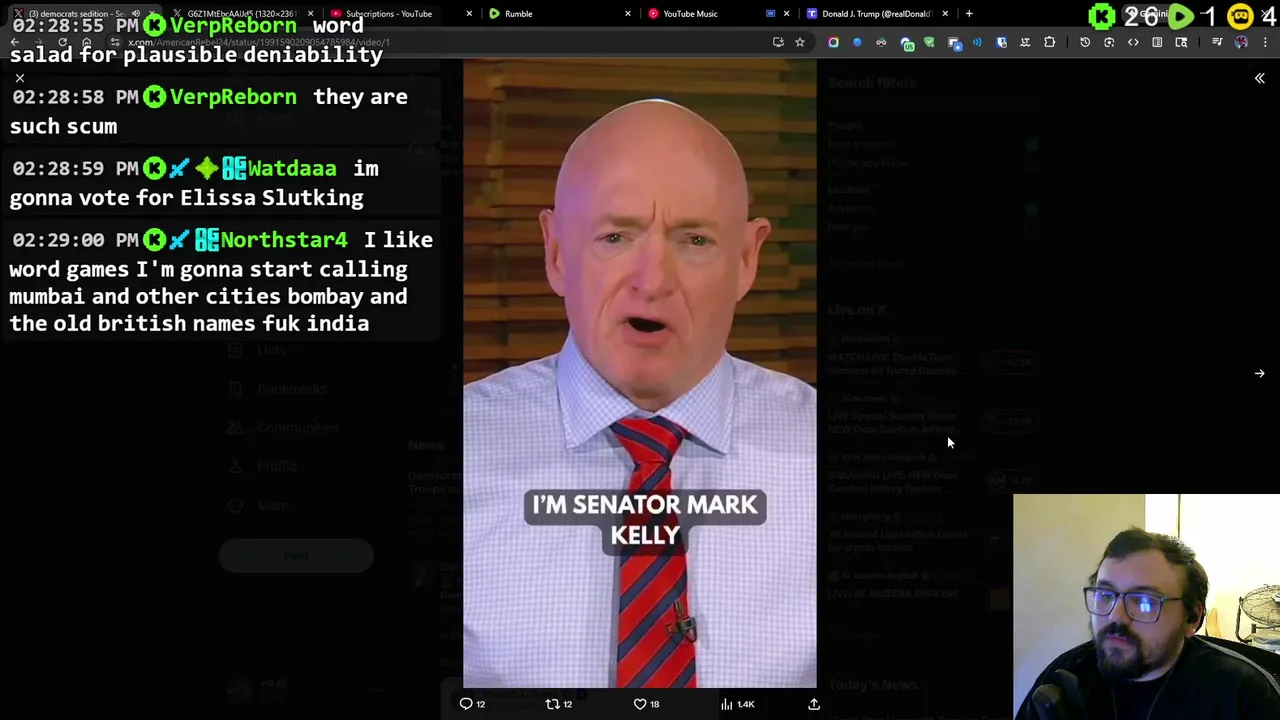Screen dimensions: 1280x720
Task: Bookmark the page with the star icon
Action: 800,42
